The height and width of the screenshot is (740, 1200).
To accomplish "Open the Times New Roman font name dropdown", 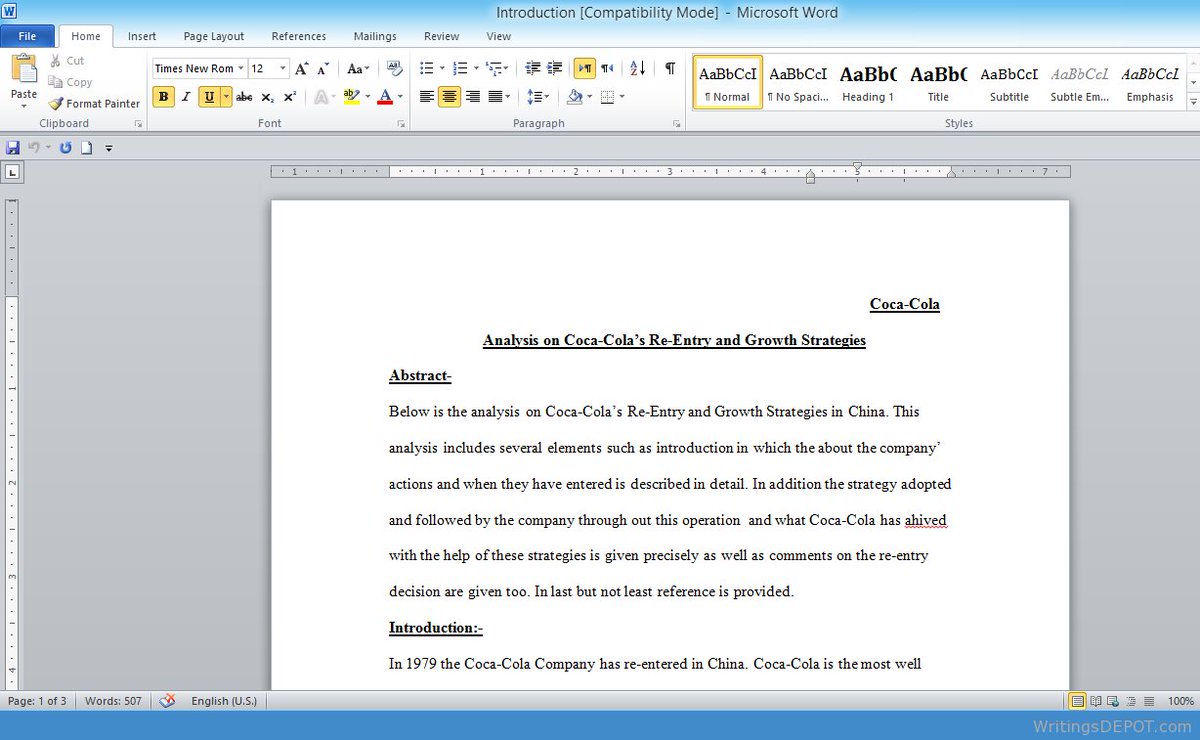I will pos(241,68).
